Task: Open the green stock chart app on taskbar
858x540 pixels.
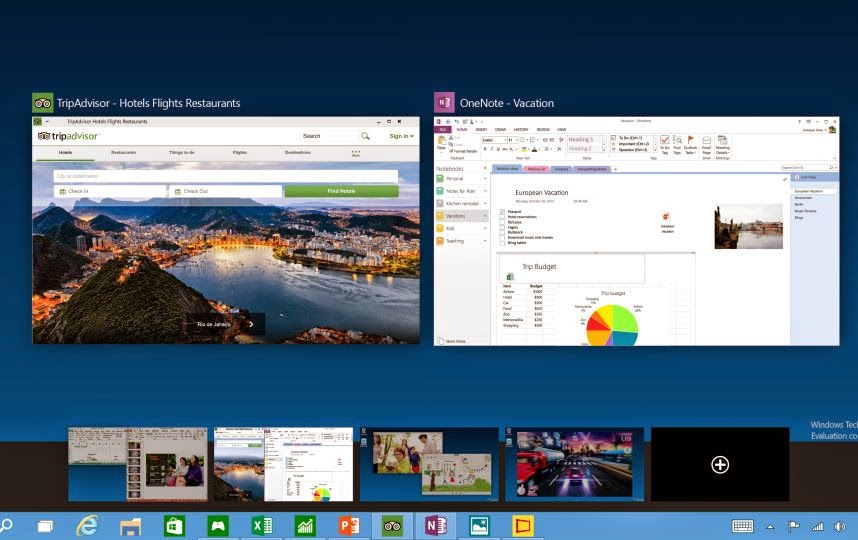Action: (305, 526)
